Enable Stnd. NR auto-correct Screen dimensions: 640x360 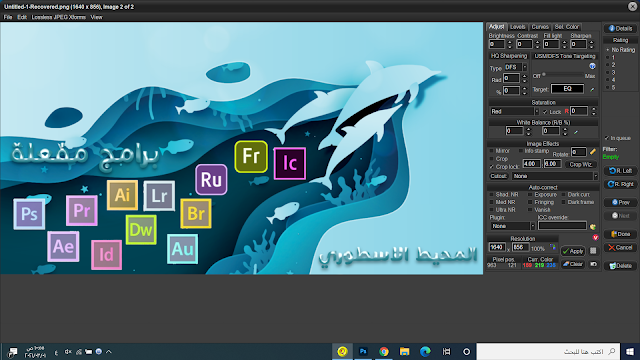pyautogui.click(x=491, y=195)
